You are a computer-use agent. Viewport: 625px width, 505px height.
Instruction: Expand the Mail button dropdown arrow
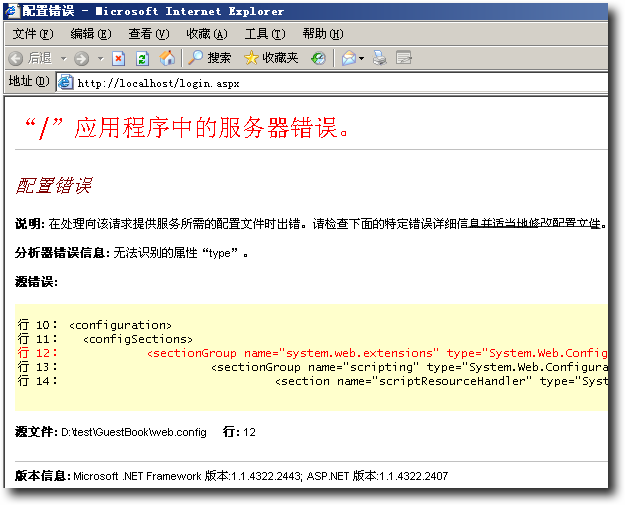pos(362,59)
